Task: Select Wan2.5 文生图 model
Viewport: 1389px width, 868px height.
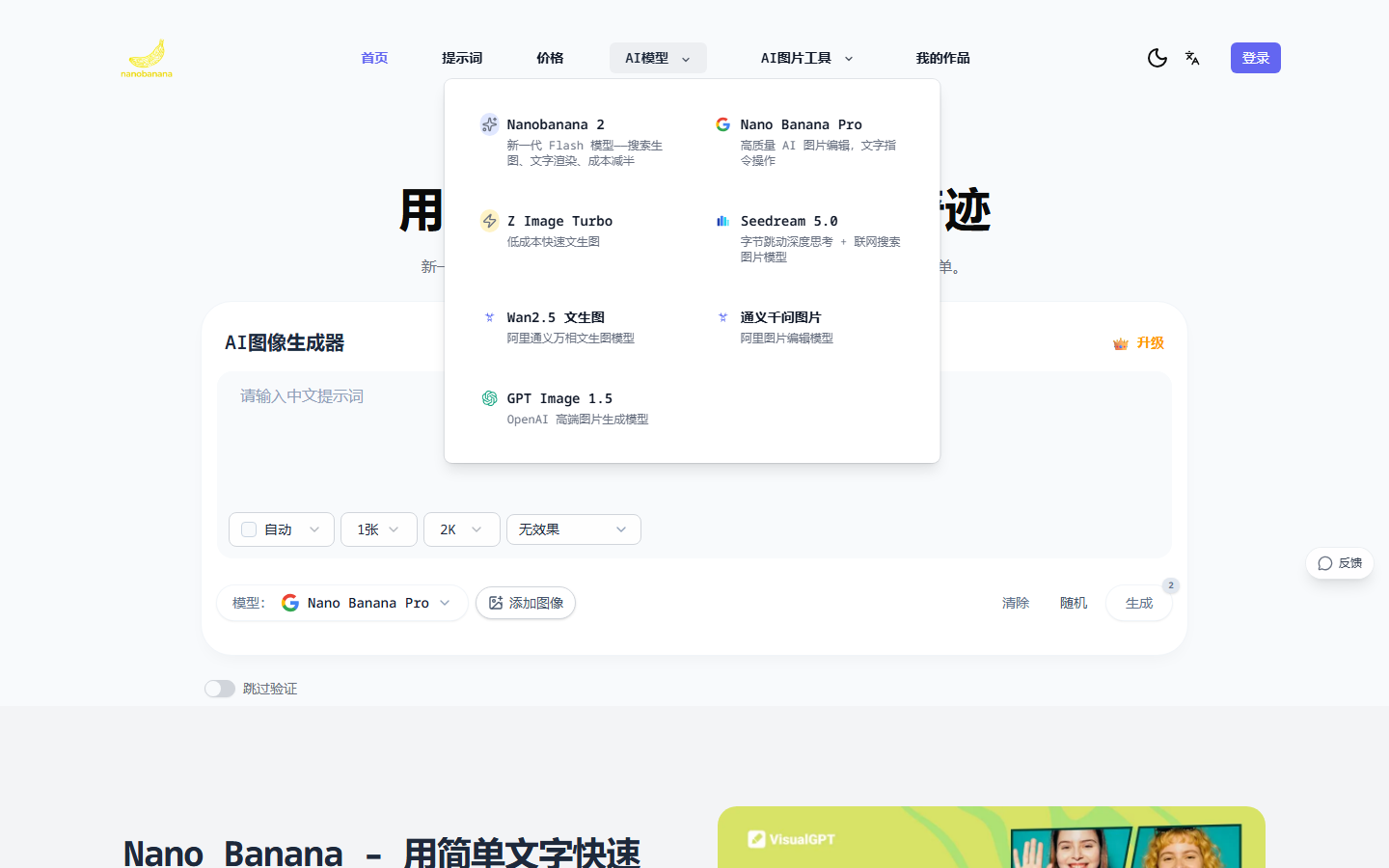Action: point(576,327)
